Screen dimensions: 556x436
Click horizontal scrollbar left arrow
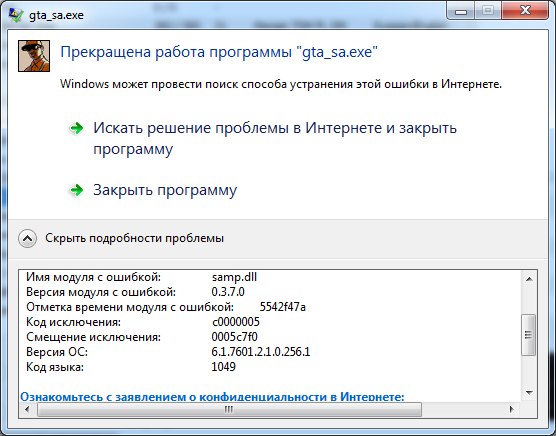[x=27, y=409]
